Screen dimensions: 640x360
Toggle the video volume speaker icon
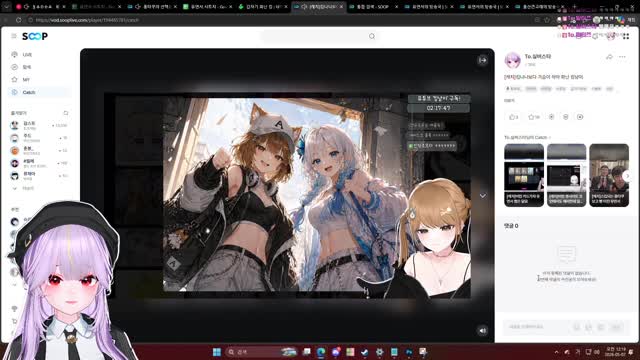tap(482, 330)
